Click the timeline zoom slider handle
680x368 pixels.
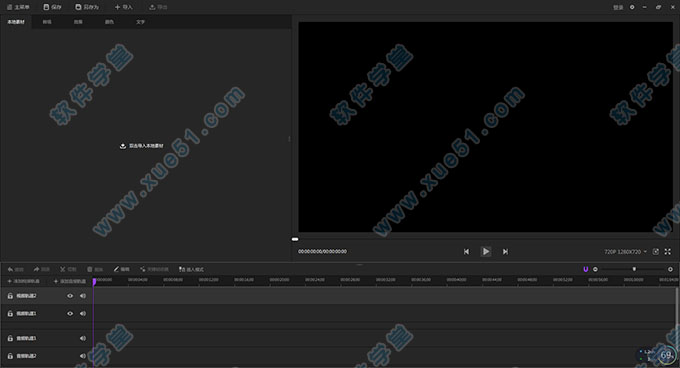point(634,270)
